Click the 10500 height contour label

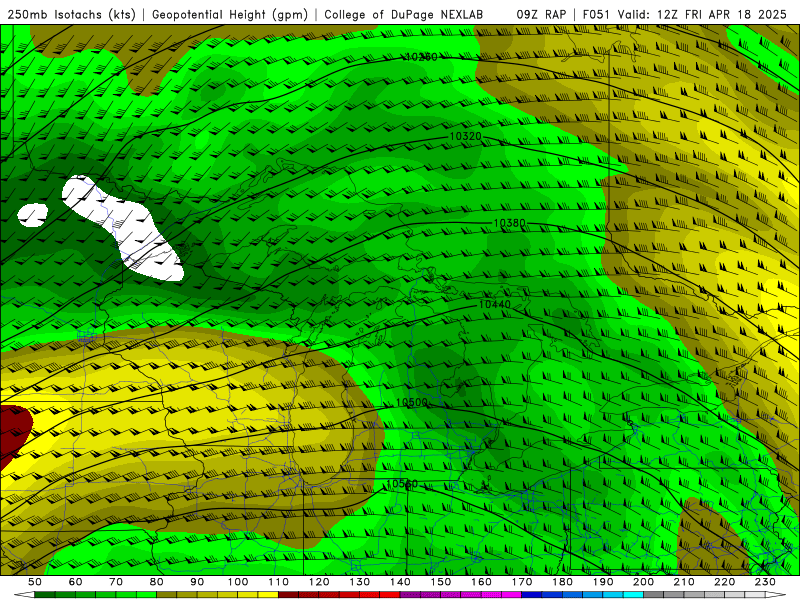tap(412, 403)
